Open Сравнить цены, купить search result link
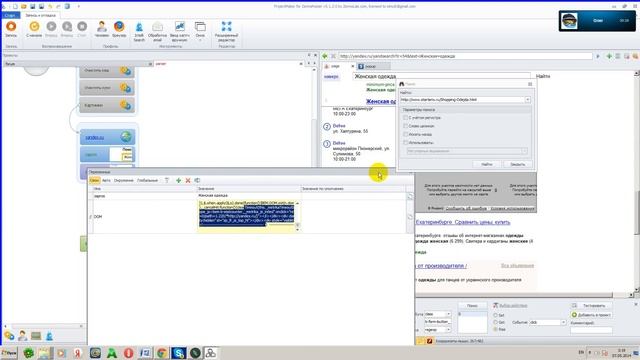 click(463, 222)
